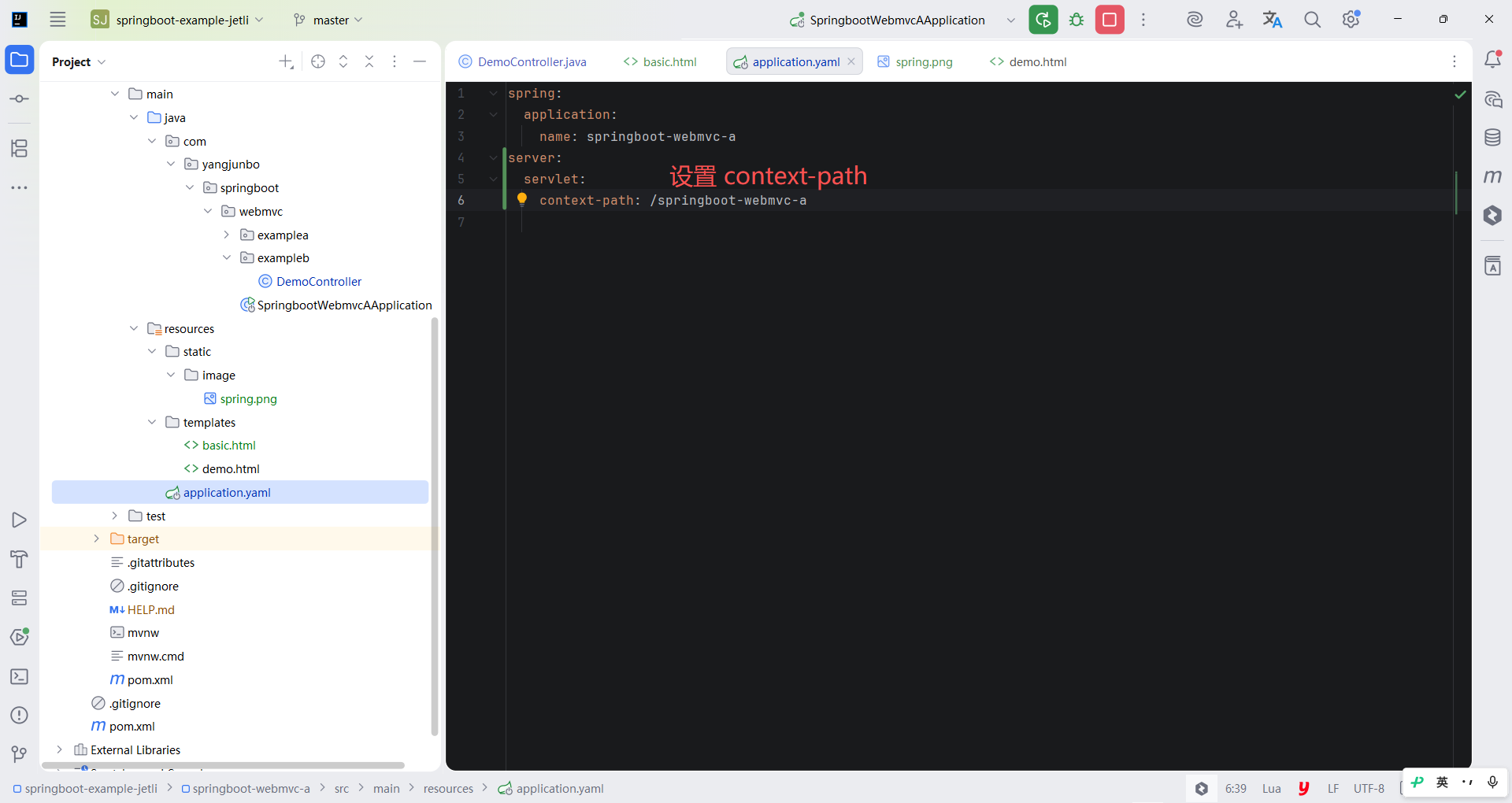Open the Project tool window icon
This screenshot has height=803, width=1512.
coord(20,60)
